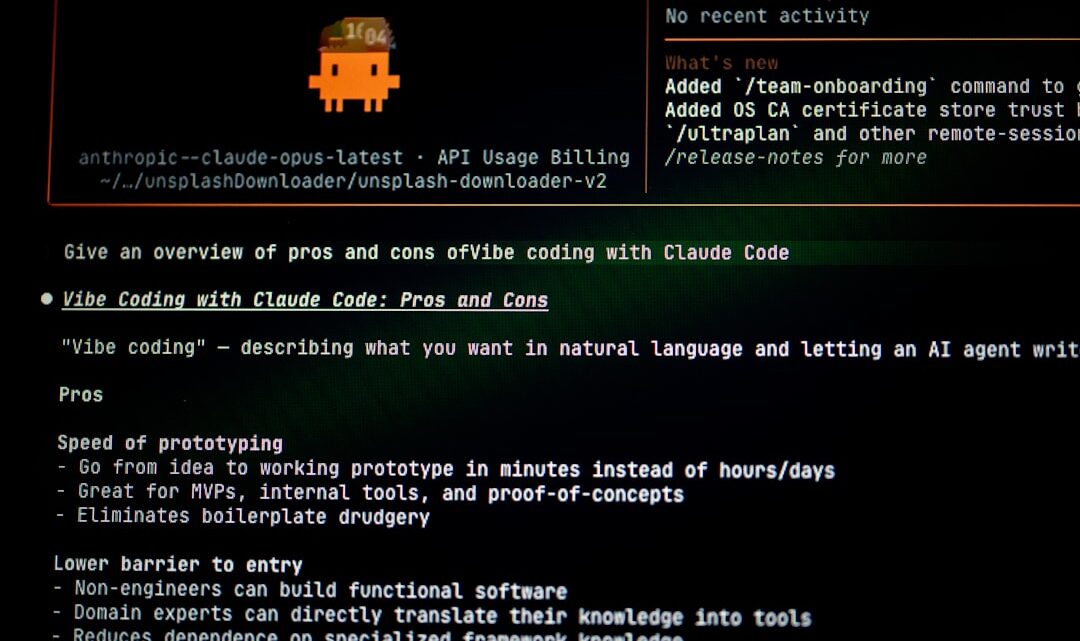This screenshot has height=641, width=1080.
Task: Click the white bullet before the response heading
Action: click(47, 299)
